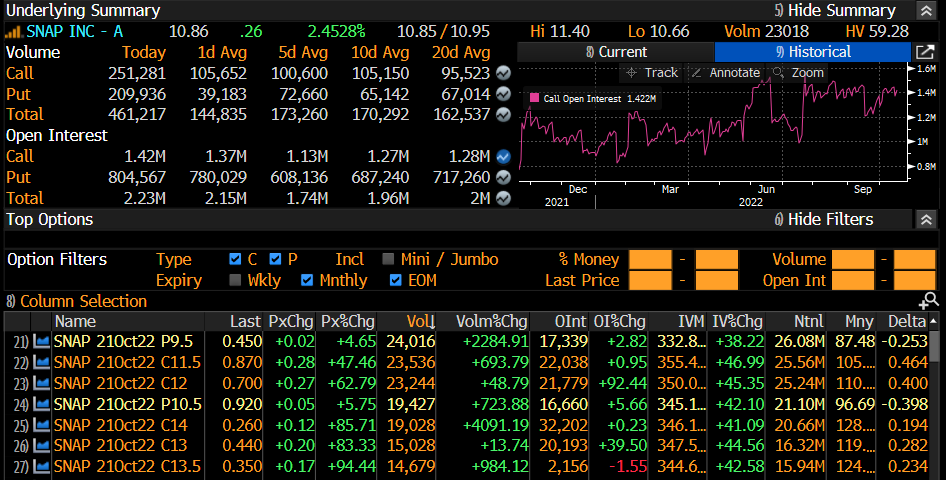This screenshot has height=480, width=946.
Task: Click the Call Open Interest legend swatch
Action: coord(534,98)
